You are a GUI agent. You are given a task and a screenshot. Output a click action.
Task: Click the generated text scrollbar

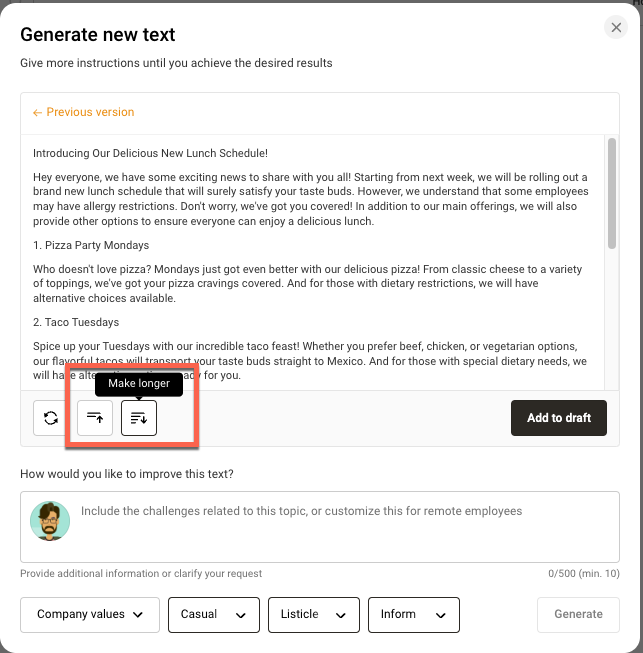coord(611,192)
